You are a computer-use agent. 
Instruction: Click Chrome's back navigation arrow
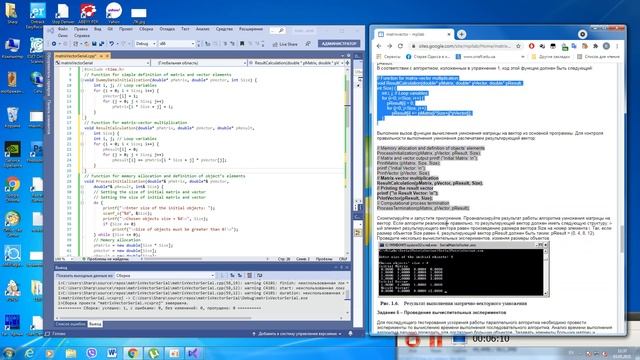(x=379, y=46)
